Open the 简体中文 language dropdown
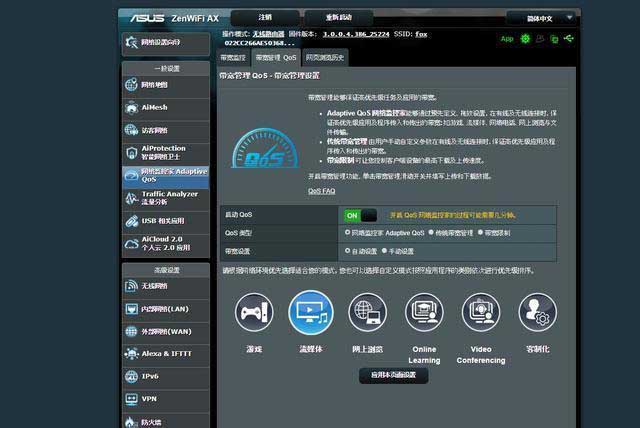This screenshot has width=640, height=428. click(541, 18)
